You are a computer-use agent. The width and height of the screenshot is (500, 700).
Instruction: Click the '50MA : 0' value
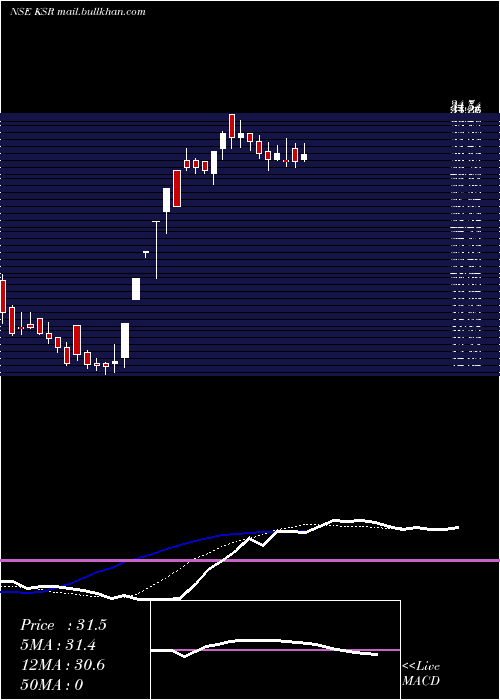click(52, 685)
